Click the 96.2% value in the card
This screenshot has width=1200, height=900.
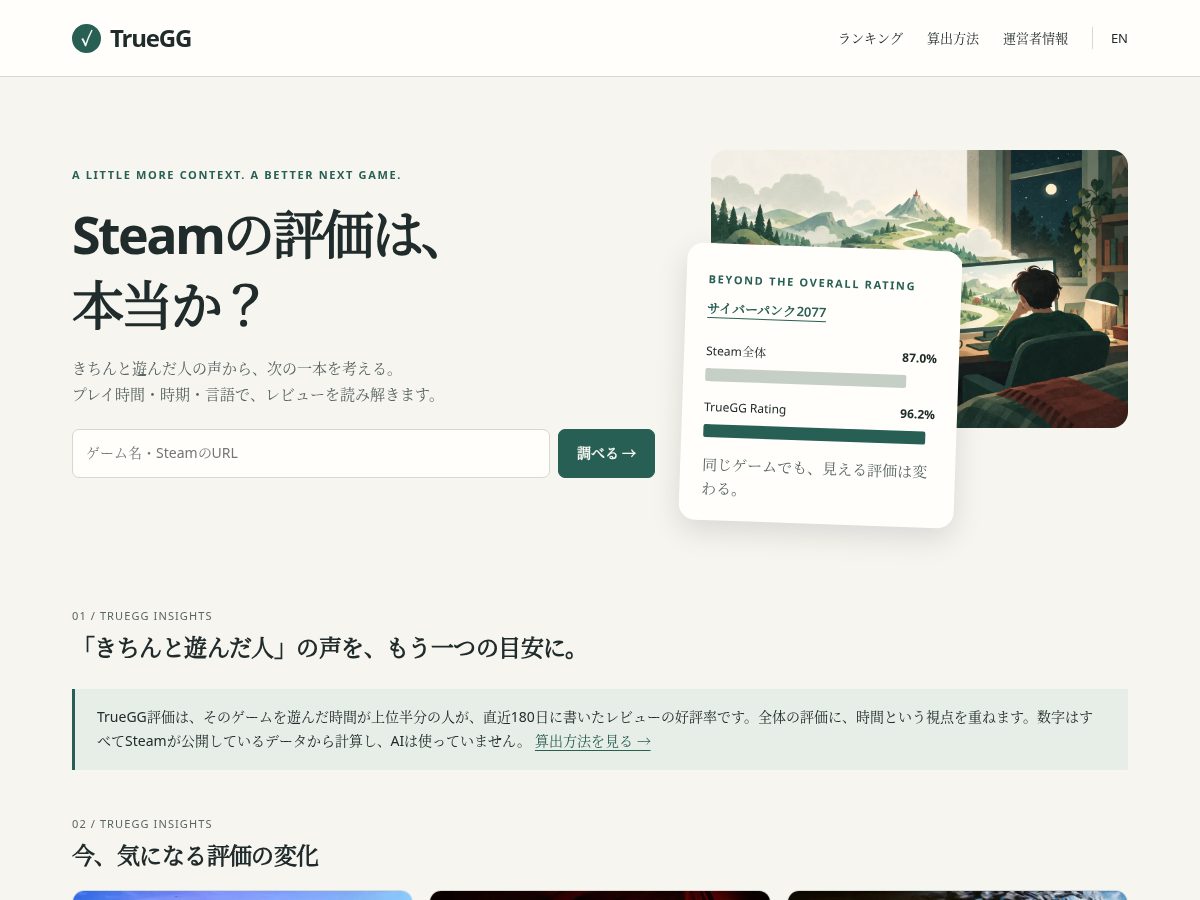pyautogui.click(x=917, y=414)
